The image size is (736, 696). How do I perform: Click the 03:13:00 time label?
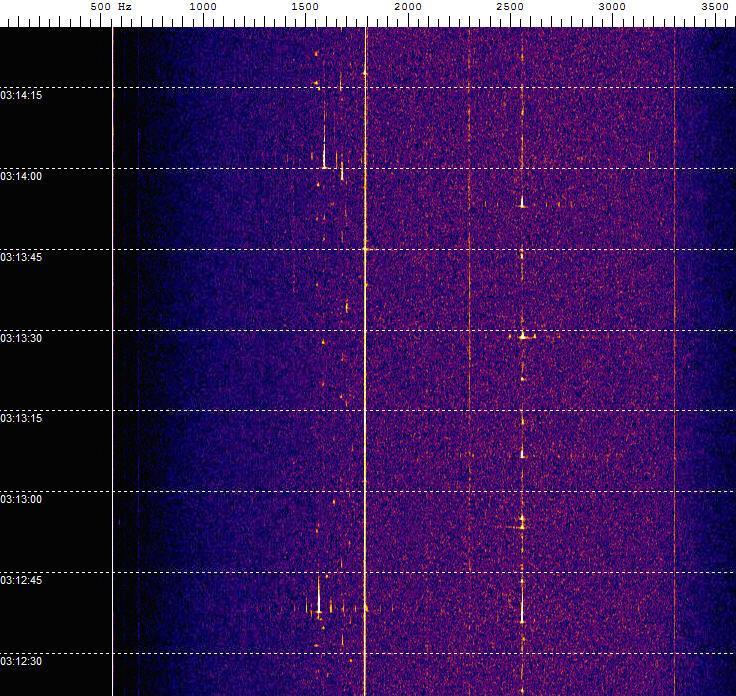tap(21, 499)
